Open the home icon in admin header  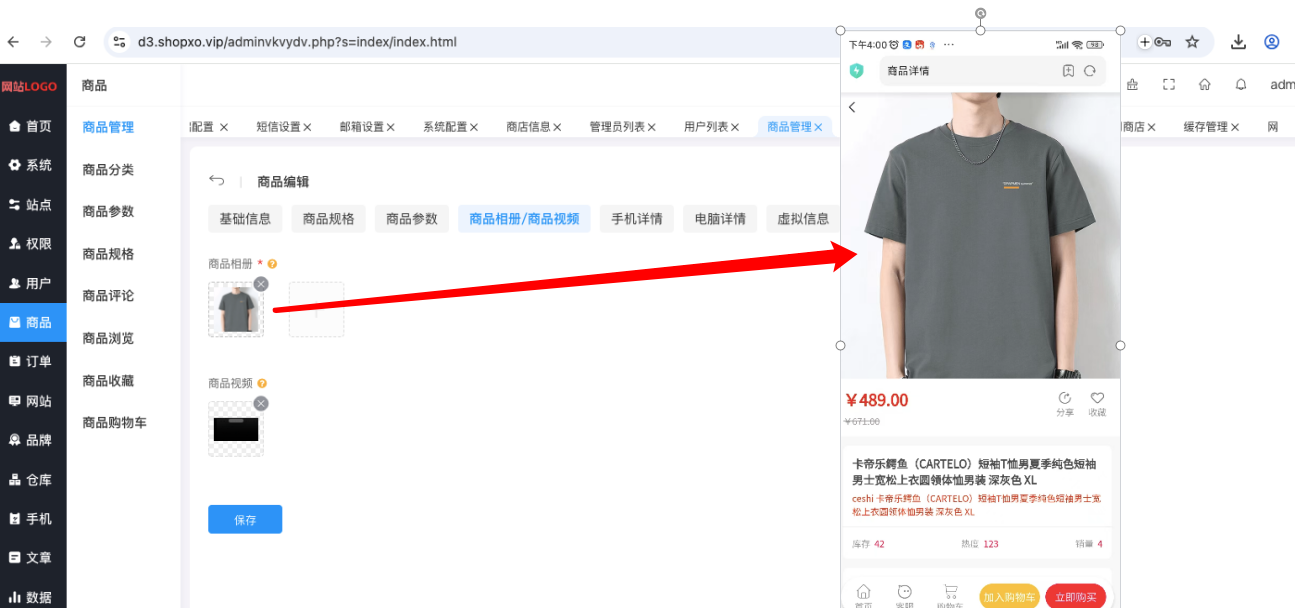pyautogui.click(x=1205, y=85)
